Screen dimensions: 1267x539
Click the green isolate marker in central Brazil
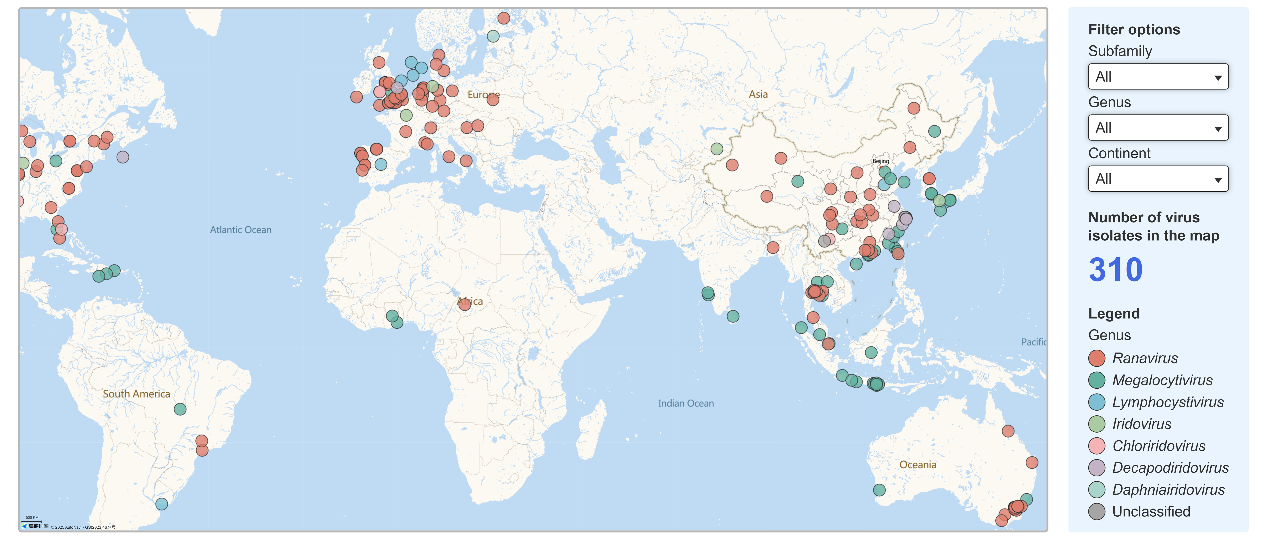point(180,409)
